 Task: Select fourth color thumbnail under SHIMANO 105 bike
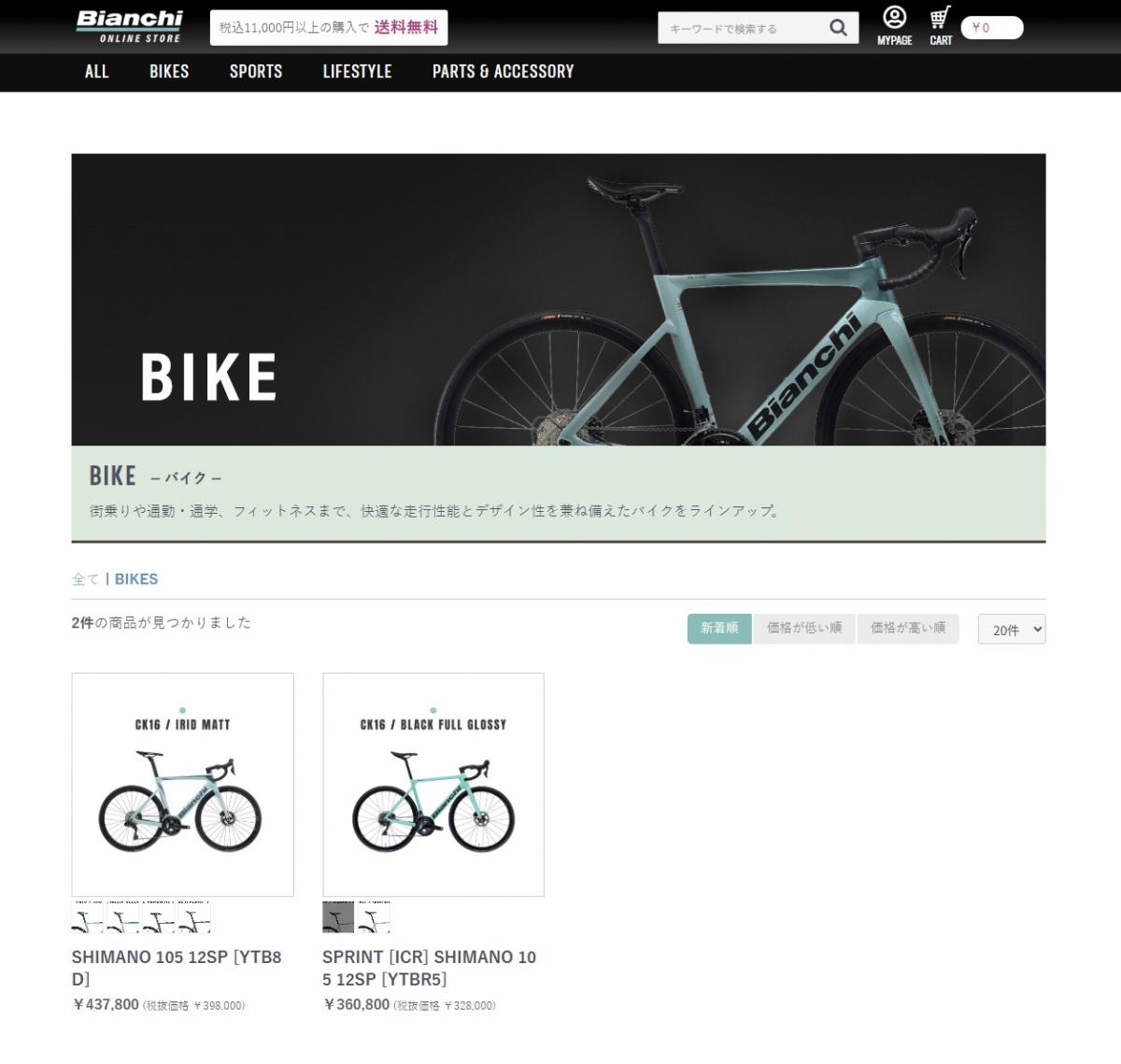pos(194,917)
